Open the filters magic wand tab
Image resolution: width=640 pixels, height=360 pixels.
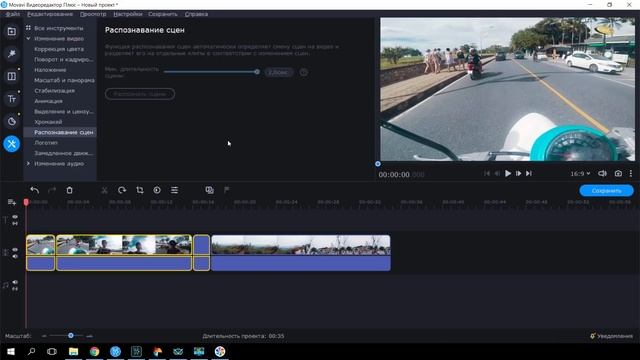point(11,53)
